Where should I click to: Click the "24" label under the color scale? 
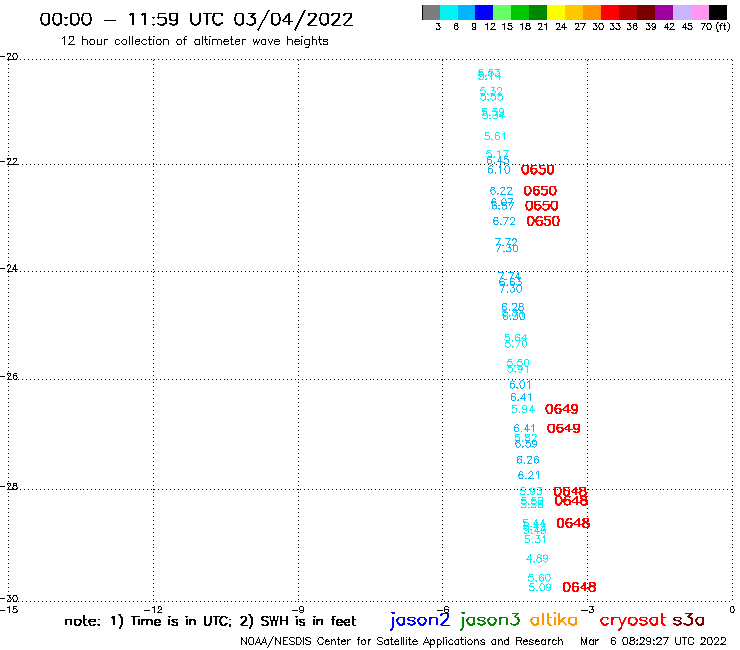pos(561,27)
